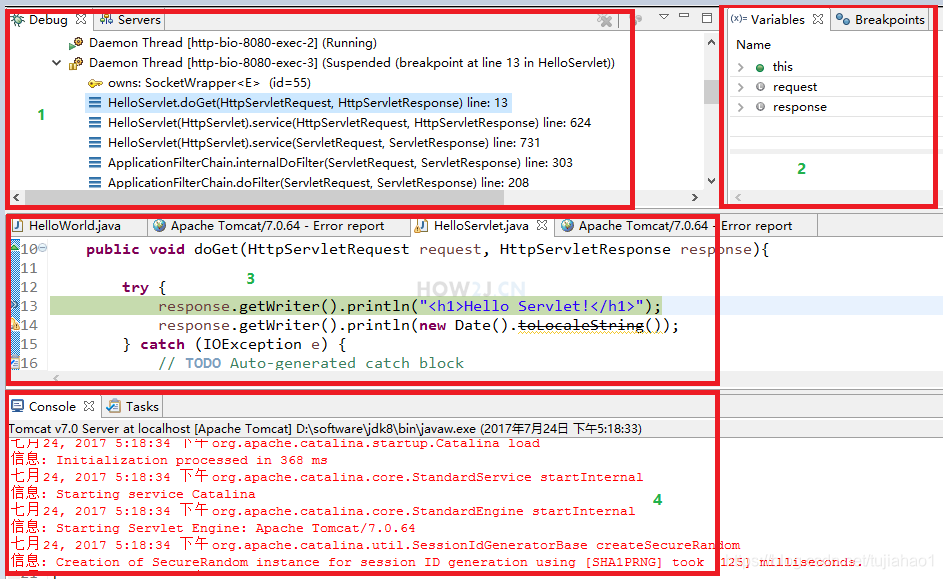Close the Debug view tab
The height and width of the screenshot is (579, 943).
81,19
